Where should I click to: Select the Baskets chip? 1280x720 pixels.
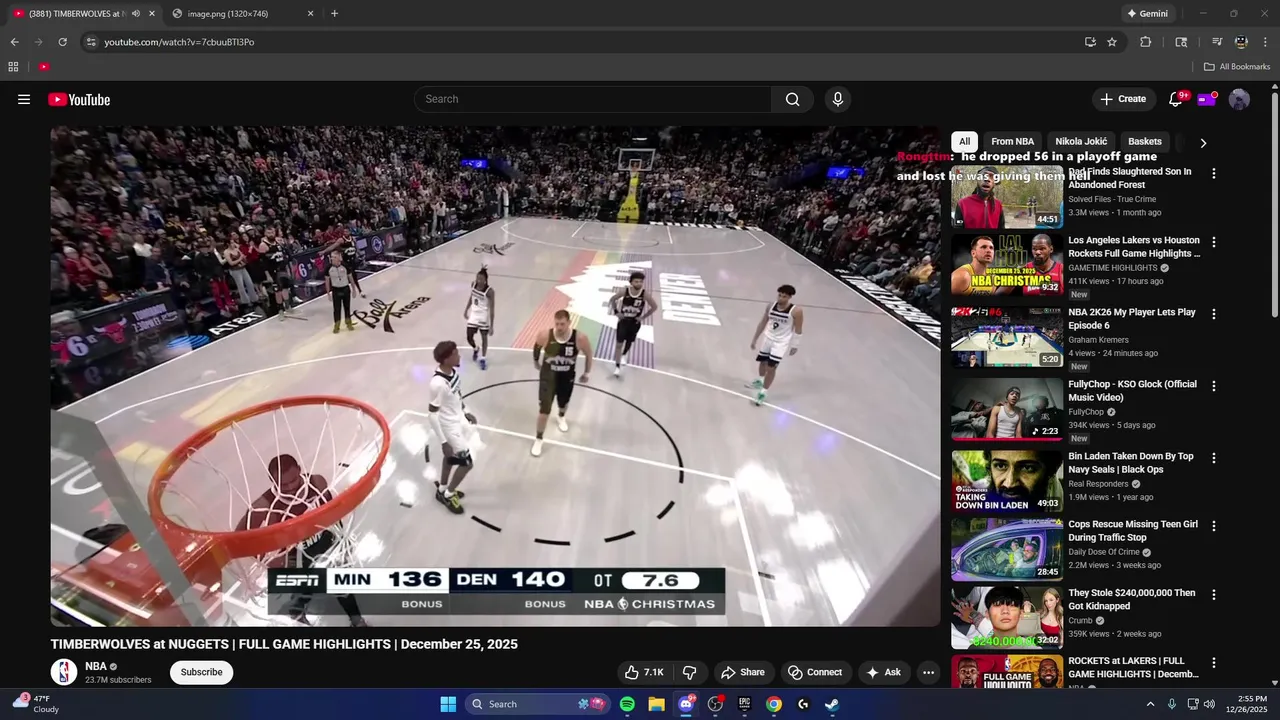(1145, 142)
